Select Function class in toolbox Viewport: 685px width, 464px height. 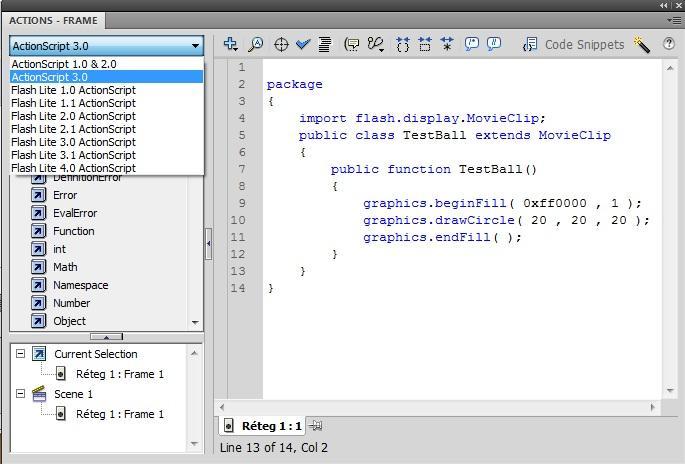point(73,231)
